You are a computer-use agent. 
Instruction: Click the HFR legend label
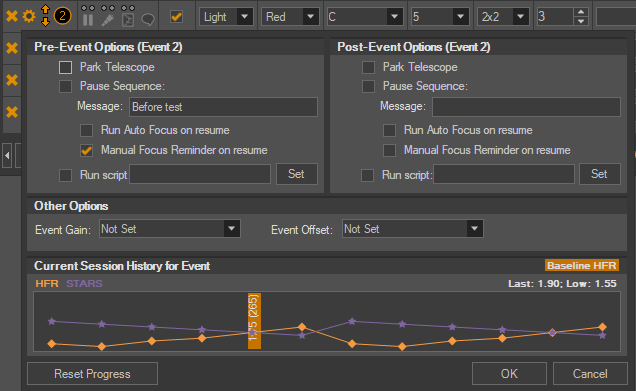tap(47, 284)
